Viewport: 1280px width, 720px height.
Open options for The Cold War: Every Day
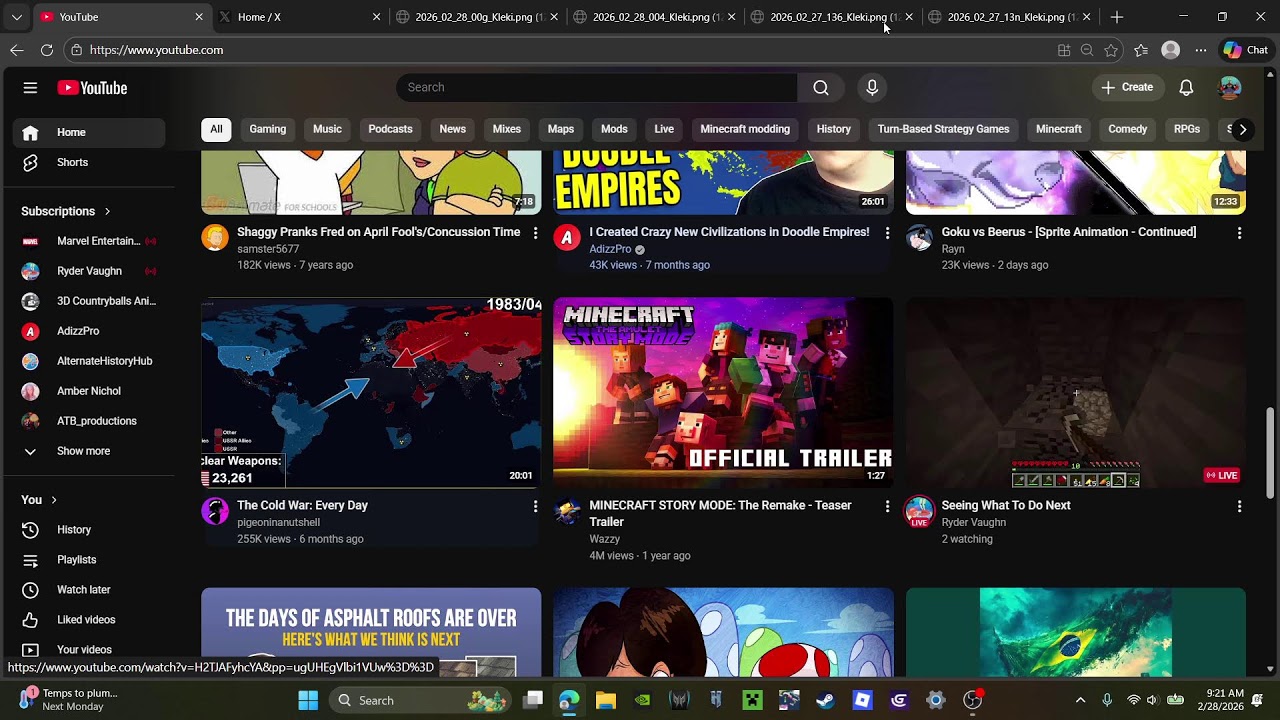coord(535,507)
